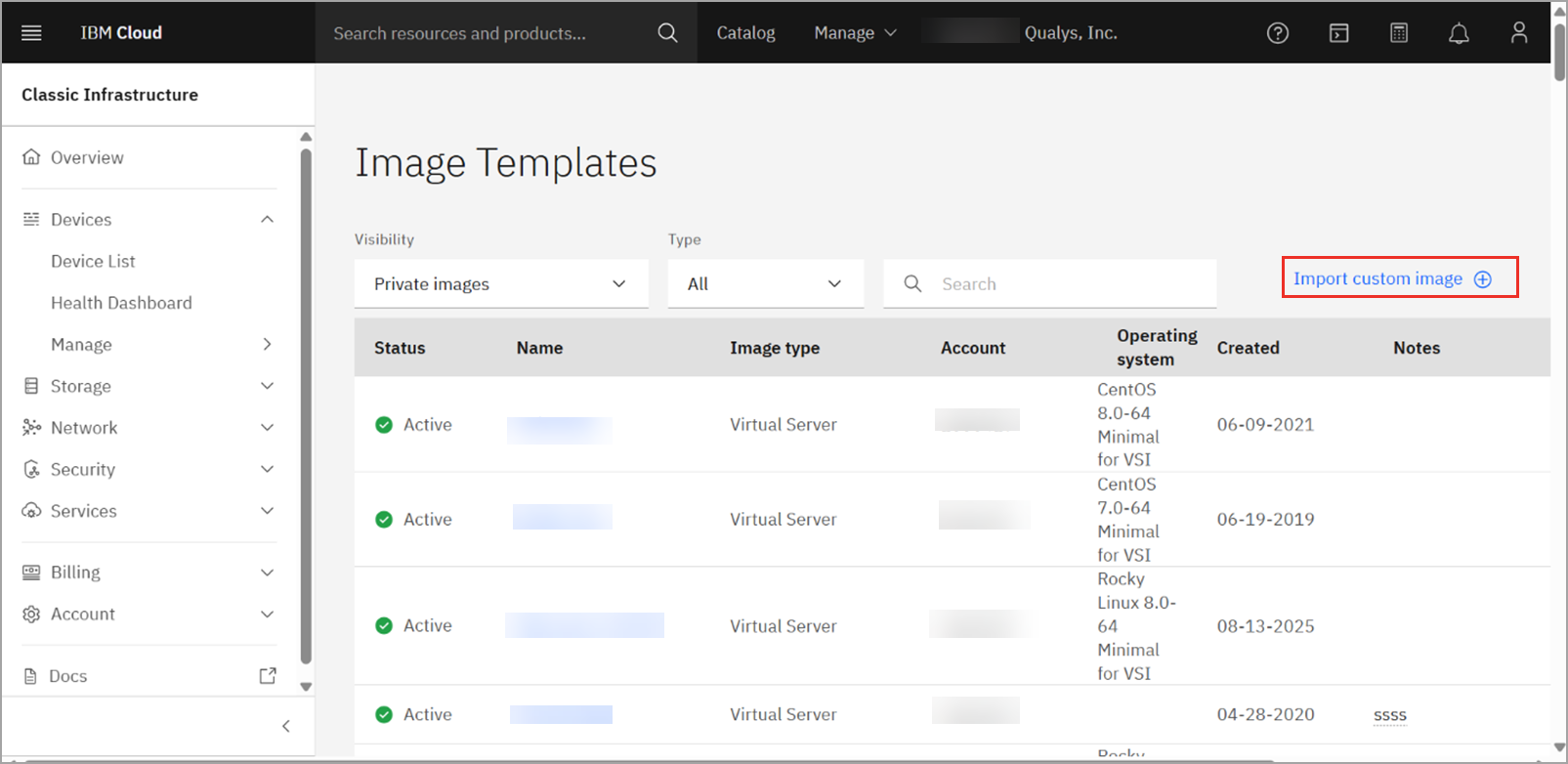Screen dimensions: 1568x764
Task: Open Catalog from the top bar
Action: click(x=745, y=32)
